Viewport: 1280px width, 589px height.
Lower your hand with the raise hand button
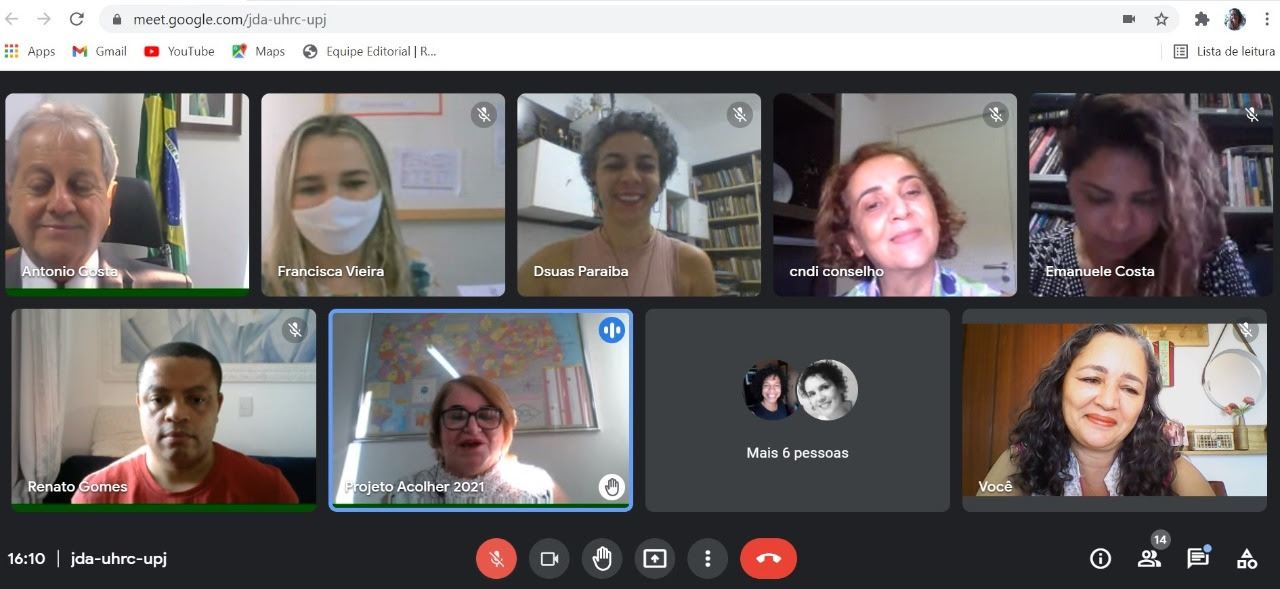click(x=601, y=559)
